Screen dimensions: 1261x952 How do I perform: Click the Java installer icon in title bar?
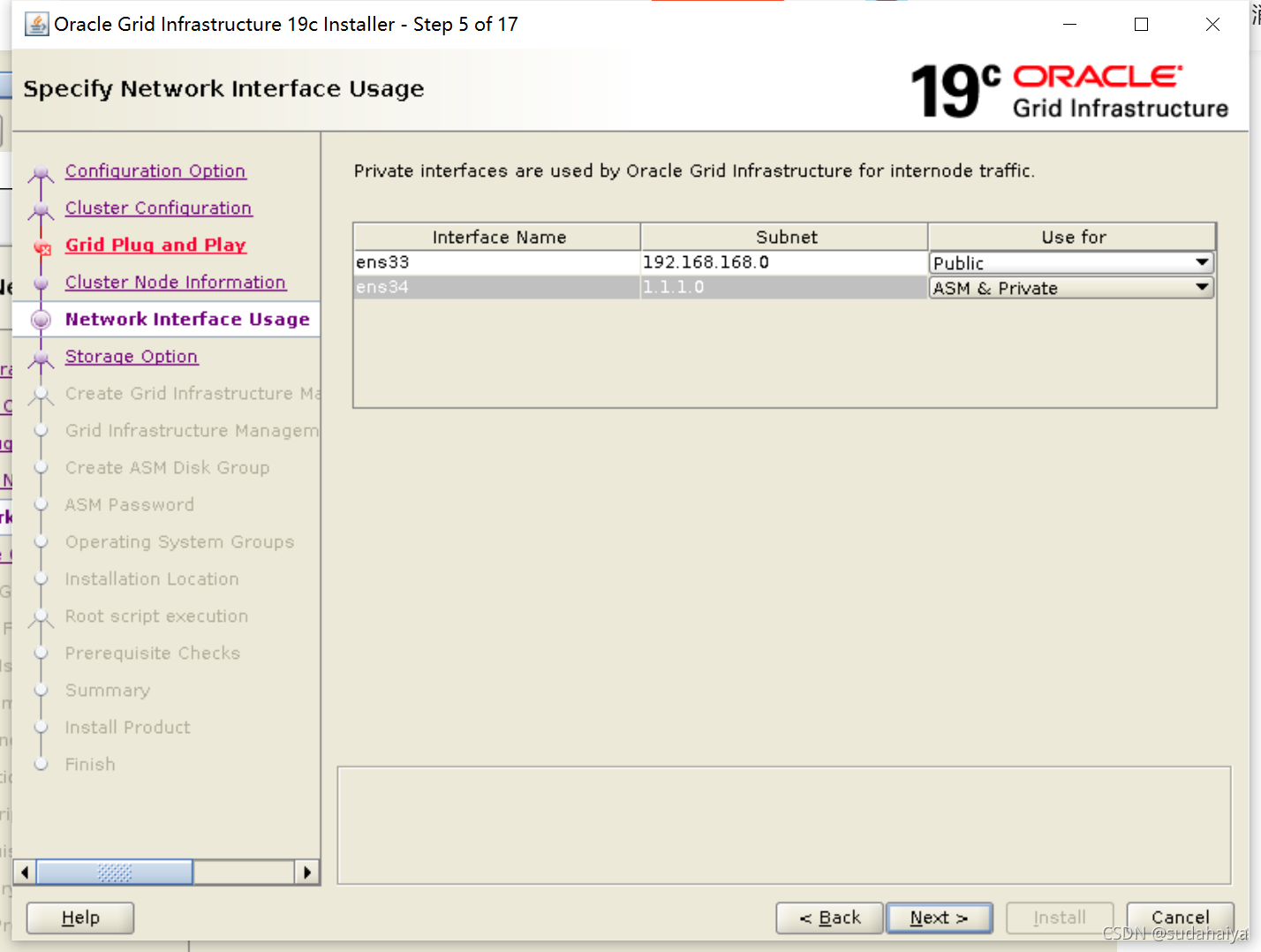click(37, 24)
